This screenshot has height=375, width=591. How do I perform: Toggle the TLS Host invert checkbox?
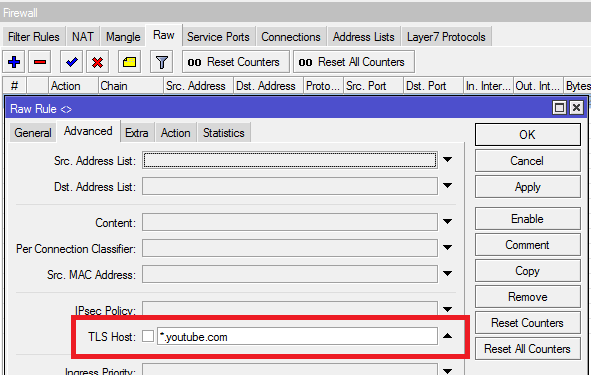[x=148, y=336]
